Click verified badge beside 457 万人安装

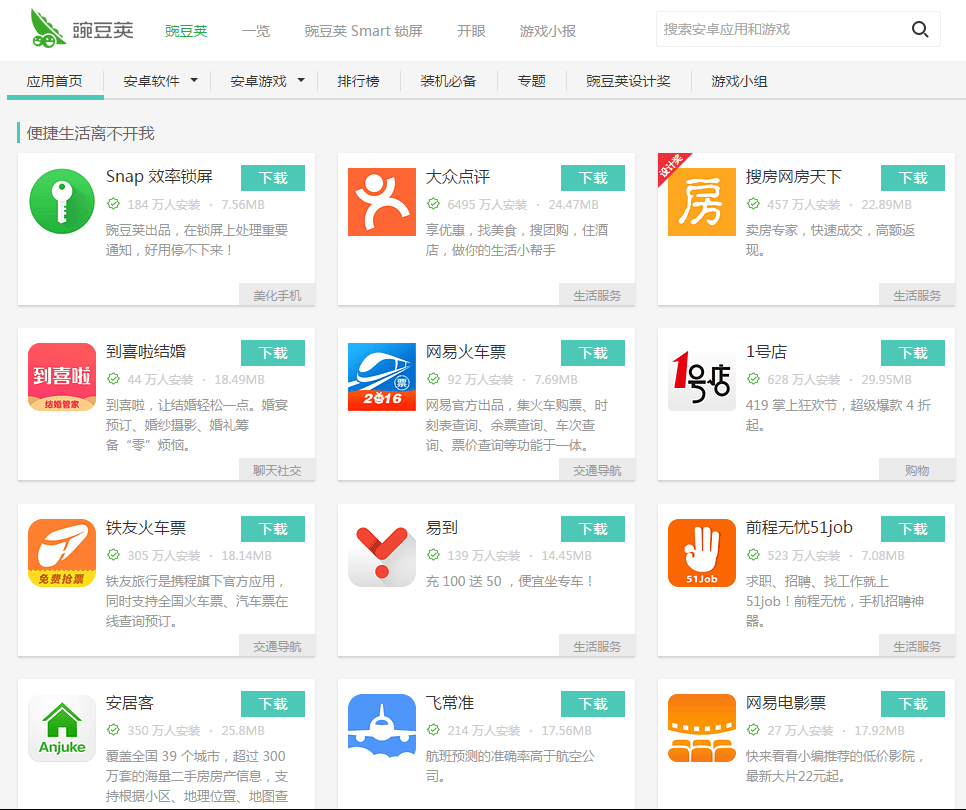coord(753,204)
